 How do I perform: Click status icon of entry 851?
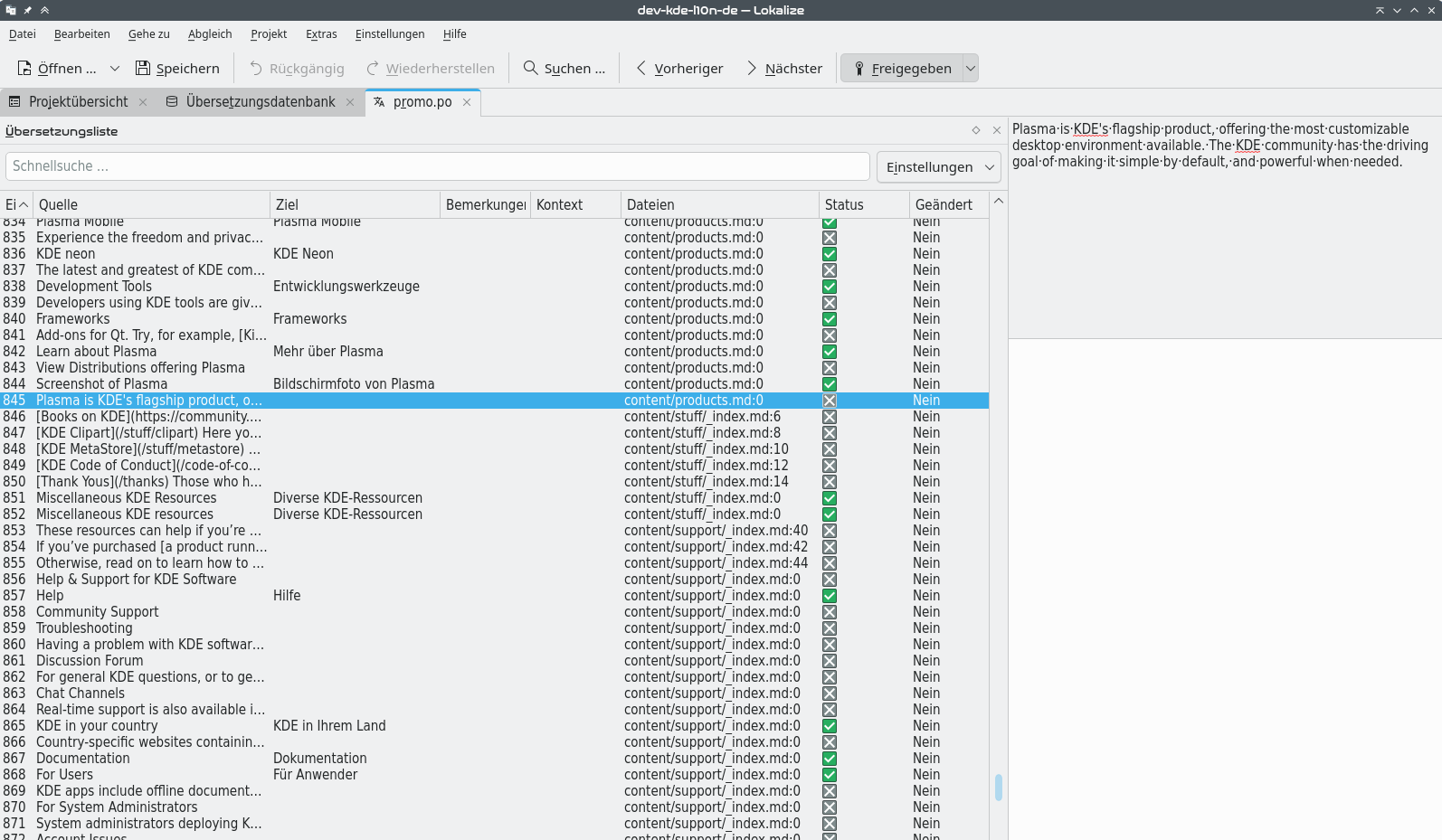point(830,498)
